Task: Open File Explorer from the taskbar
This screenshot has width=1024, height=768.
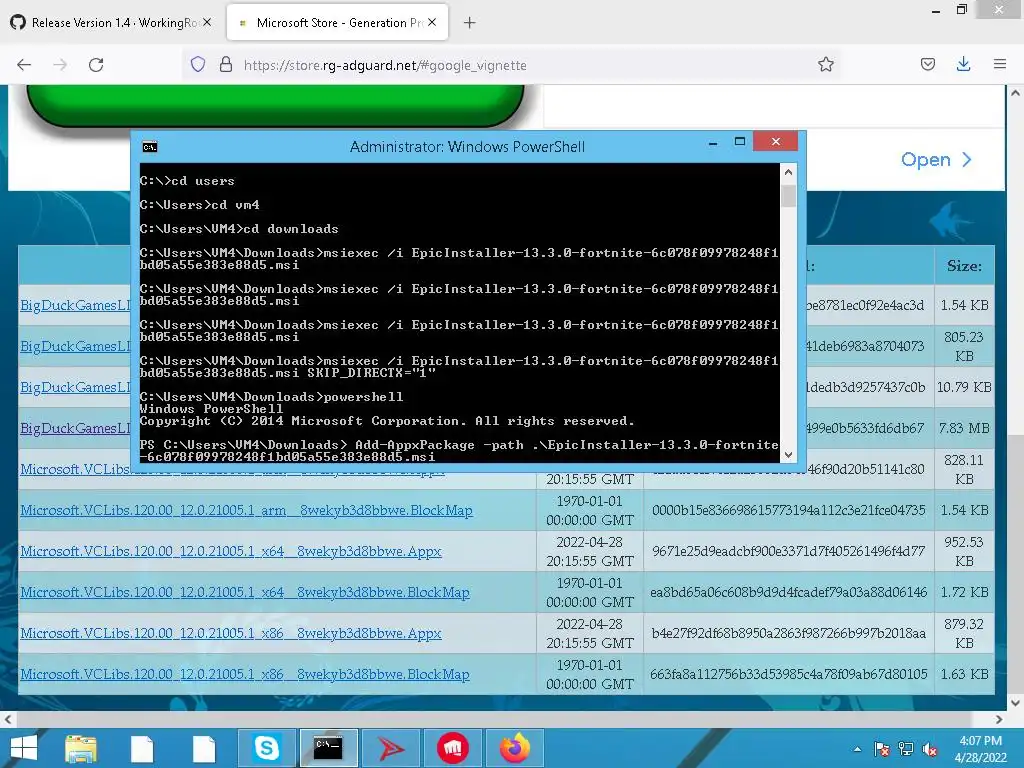Action: tap(81, 748)
